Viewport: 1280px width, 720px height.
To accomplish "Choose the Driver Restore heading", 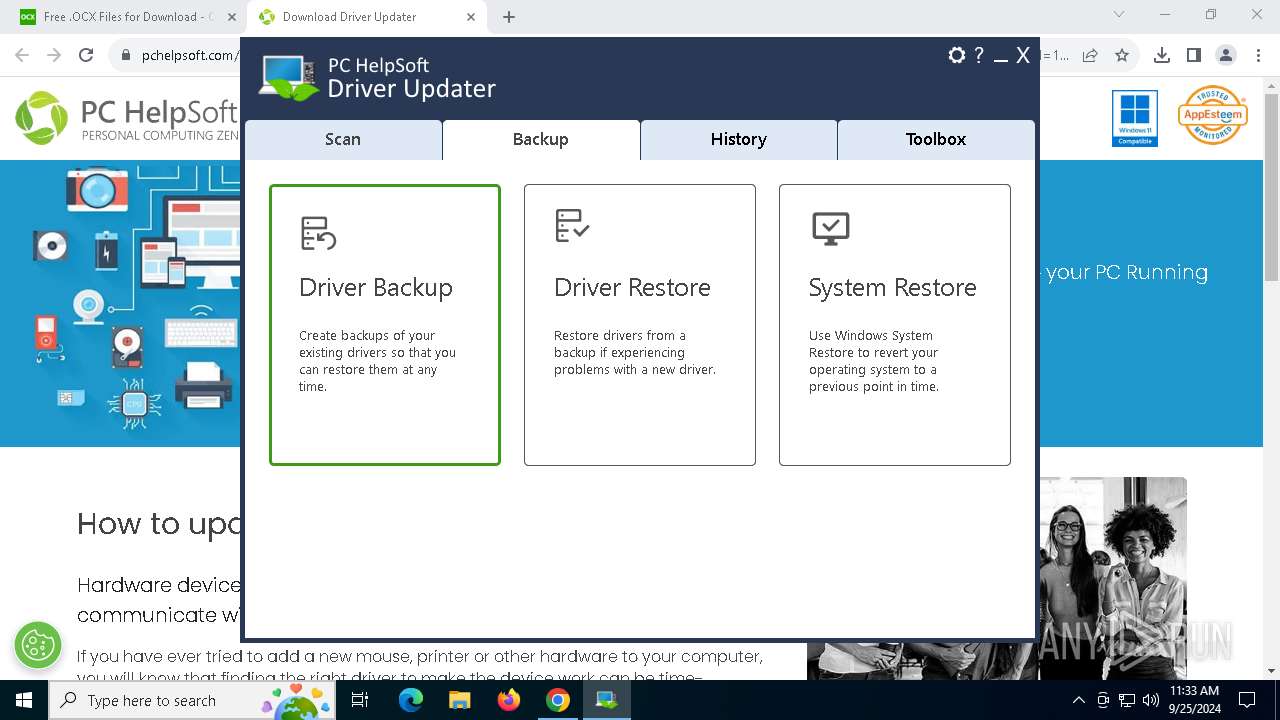I will (632, 288).
